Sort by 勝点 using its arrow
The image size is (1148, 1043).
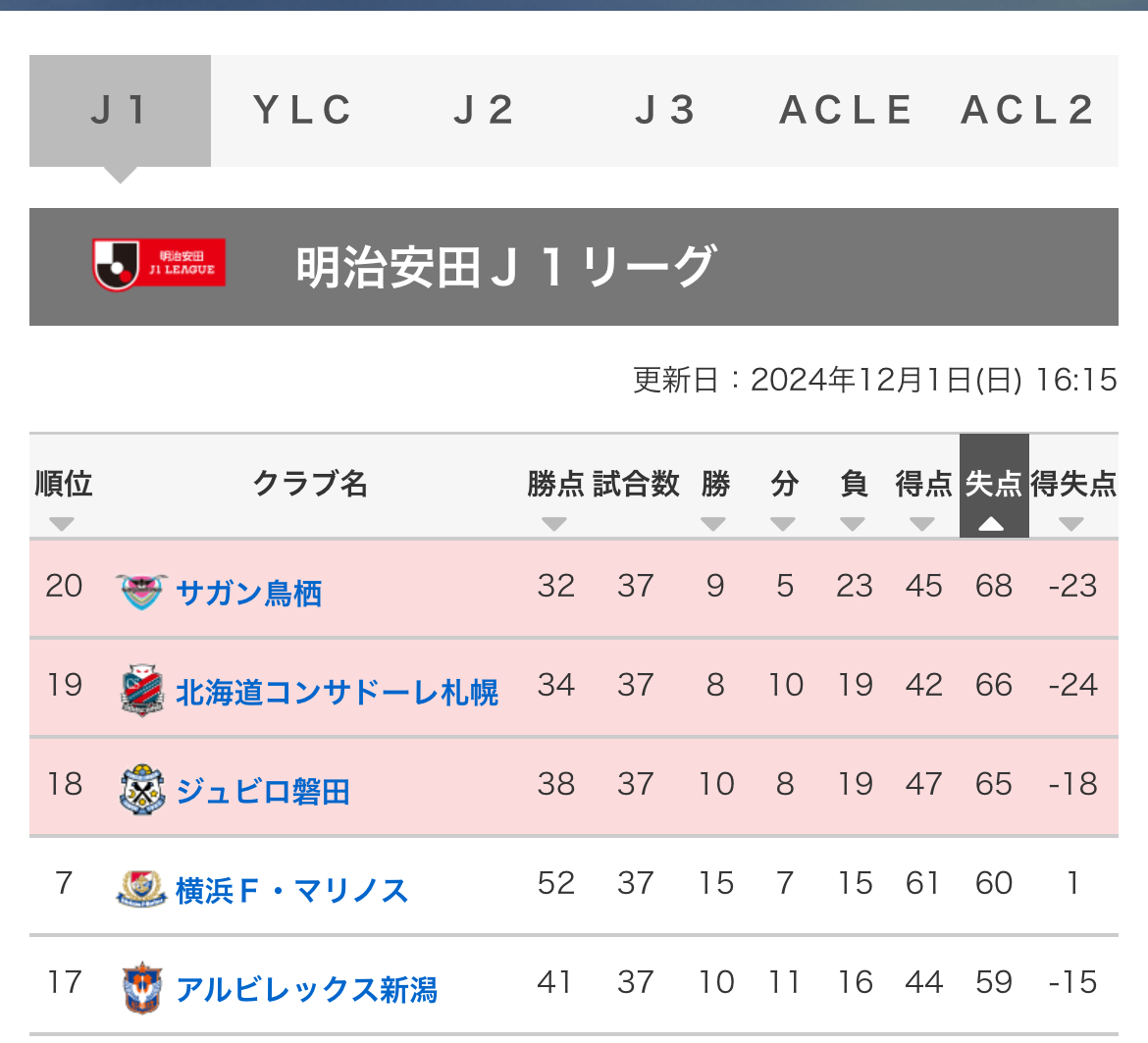click(x=554, y=524)
